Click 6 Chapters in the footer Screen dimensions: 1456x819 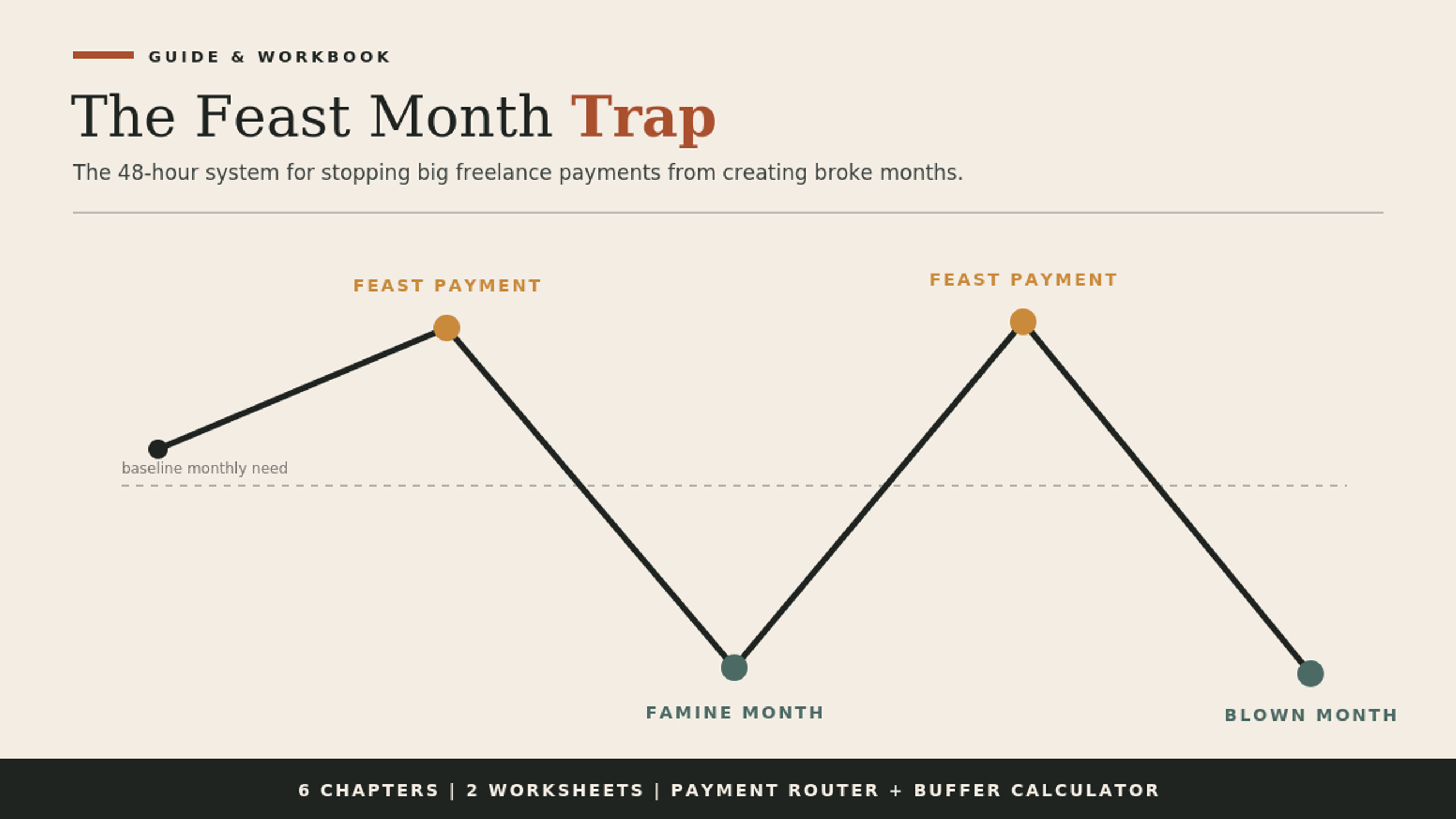[368, 790]
